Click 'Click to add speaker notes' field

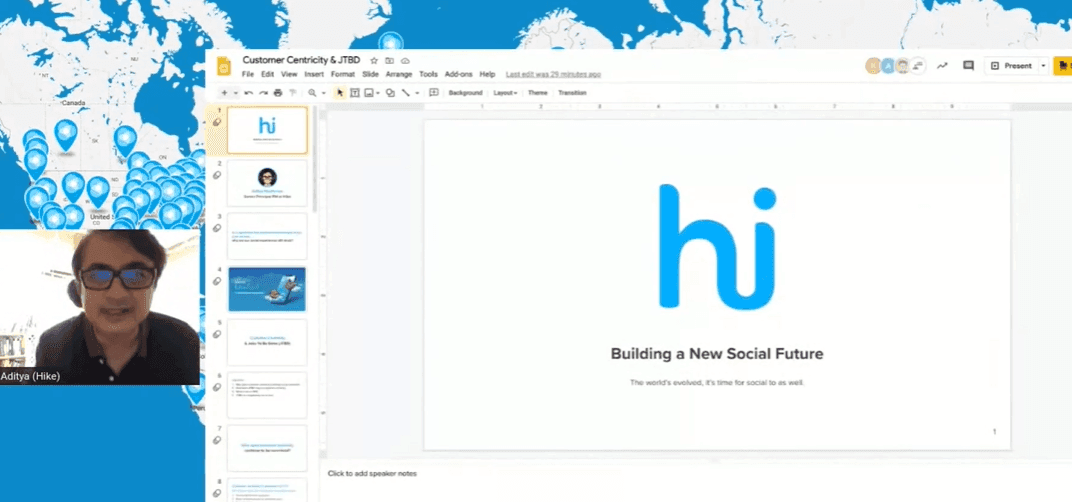point(372,473)
